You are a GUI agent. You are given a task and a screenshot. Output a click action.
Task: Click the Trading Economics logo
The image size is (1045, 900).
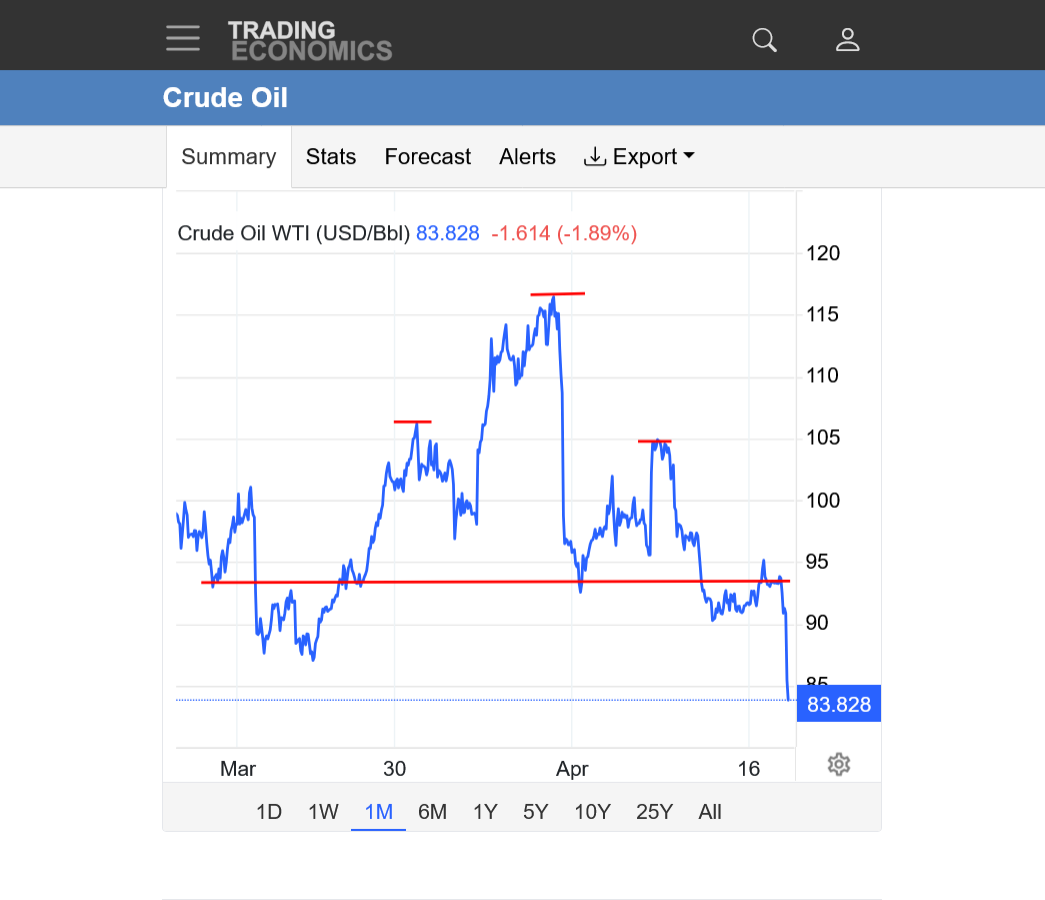tap(310, 41)
